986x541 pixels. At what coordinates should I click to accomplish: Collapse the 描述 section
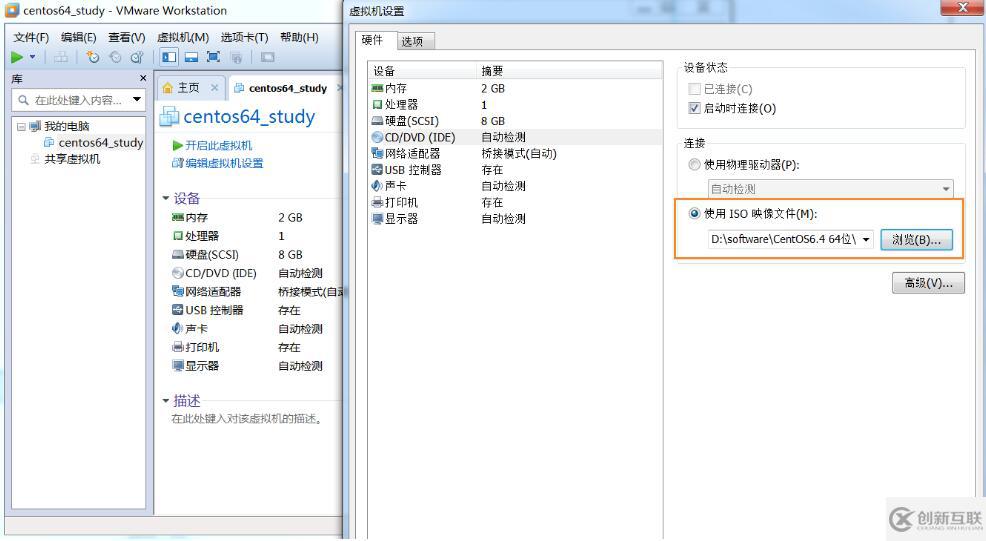(x=166, y=400)
